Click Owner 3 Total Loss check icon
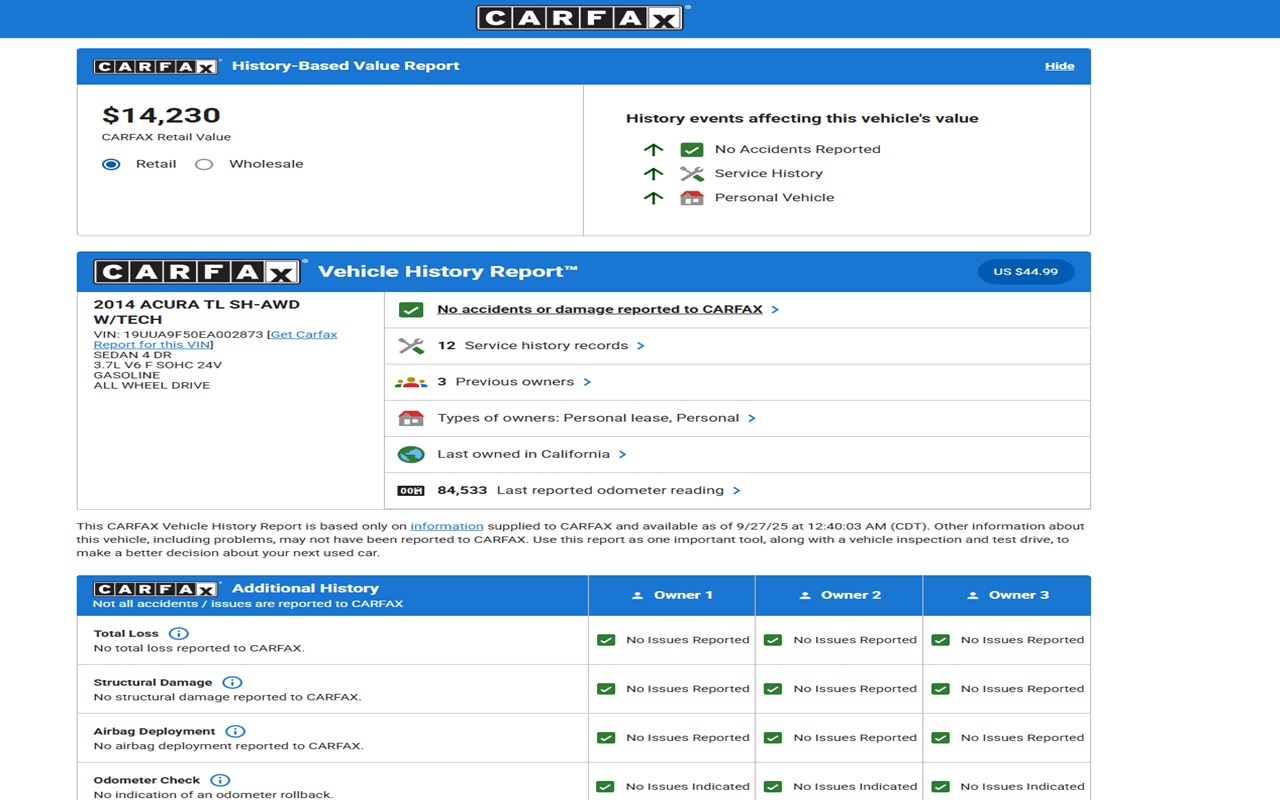Screen dimensions: 1280x800 (941, 640)
